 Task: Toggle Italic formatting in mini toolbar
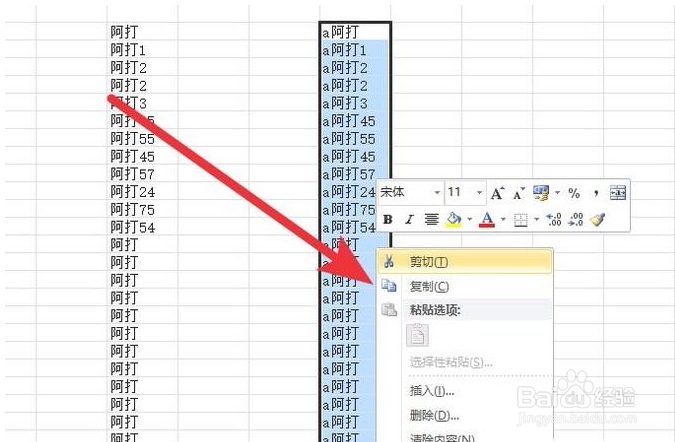click(409, 219)
